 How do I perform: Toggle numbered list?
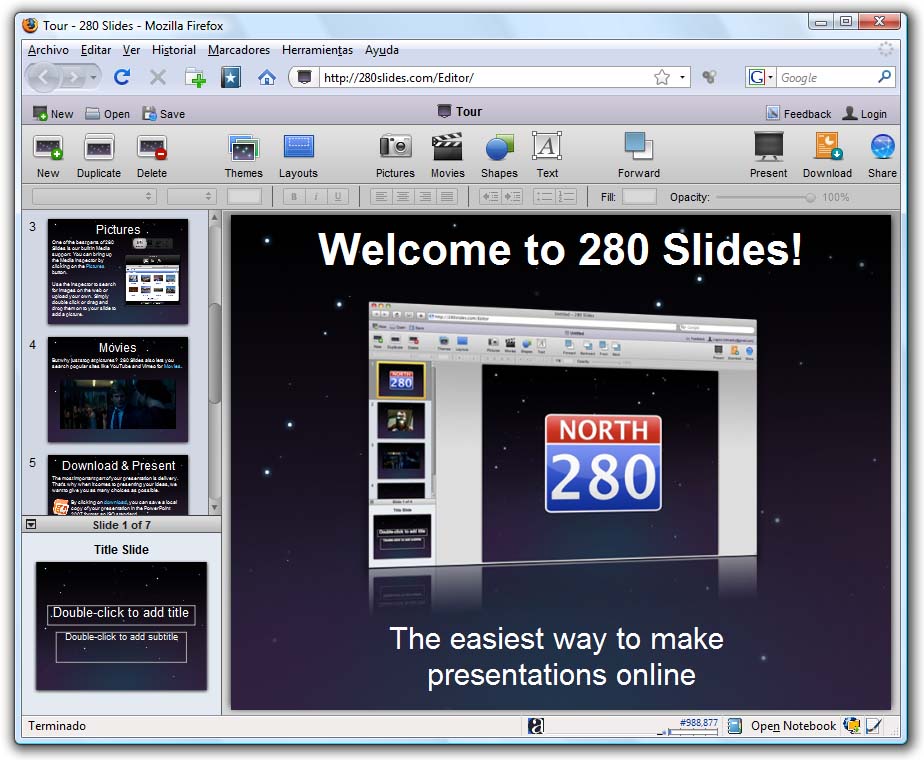click(566, 197)
